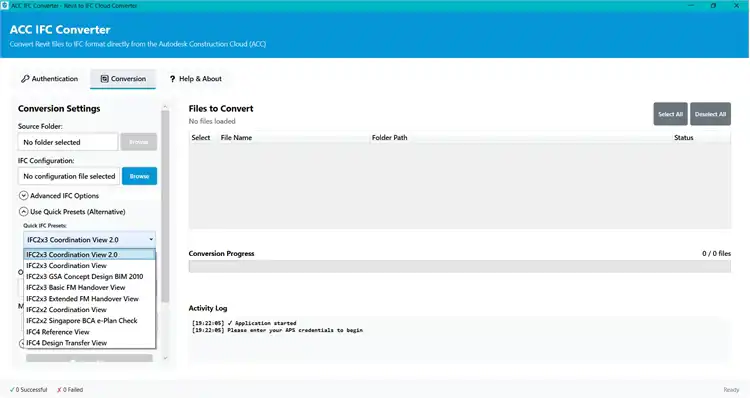750x398 pixels.
Task: Collapse Use Quick Presets (Alternative)
Action: pyautogui.click(x=72, y=211)
